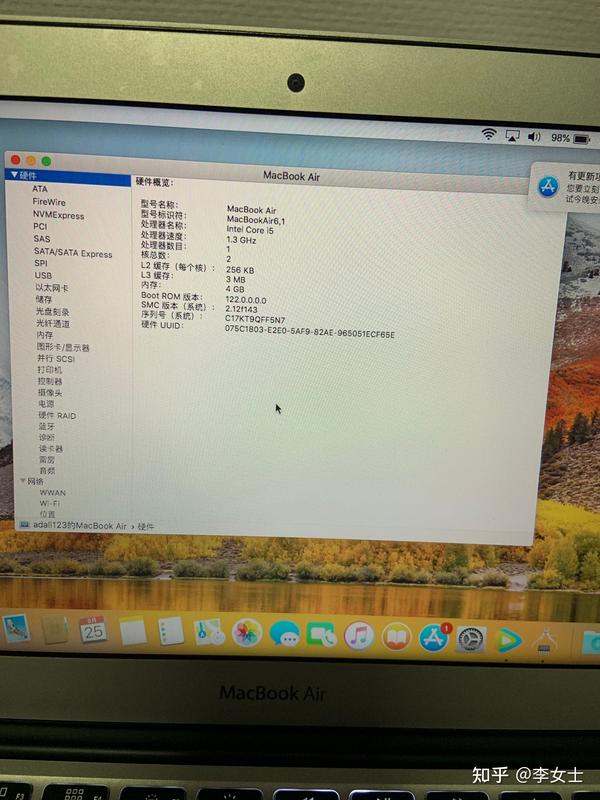Image resolution: width=600 pixels, height=800 pixels.
Task: Select 并行 SCSI entry in sidebar
Action: (56, 359)
